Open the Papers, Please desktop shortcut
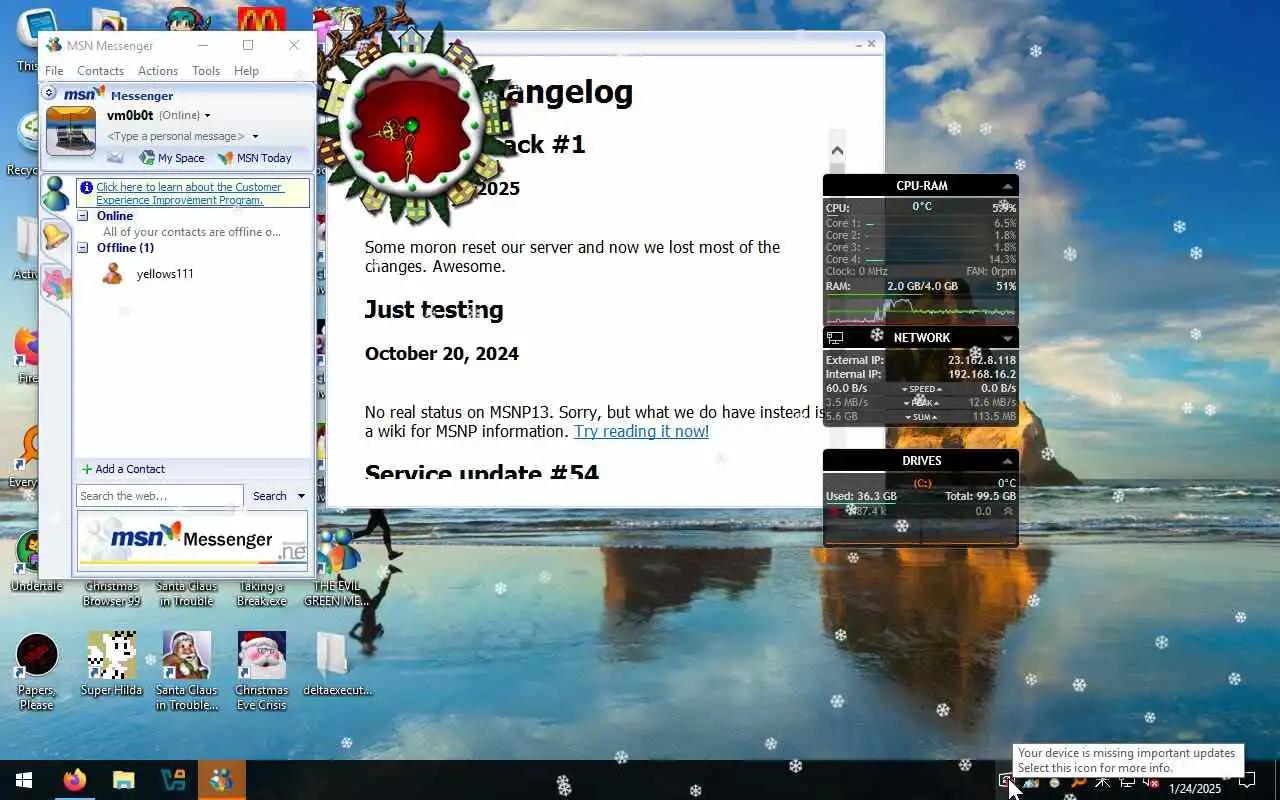Viewport: 1280px width, 800px height. click(x=36, y=672)
